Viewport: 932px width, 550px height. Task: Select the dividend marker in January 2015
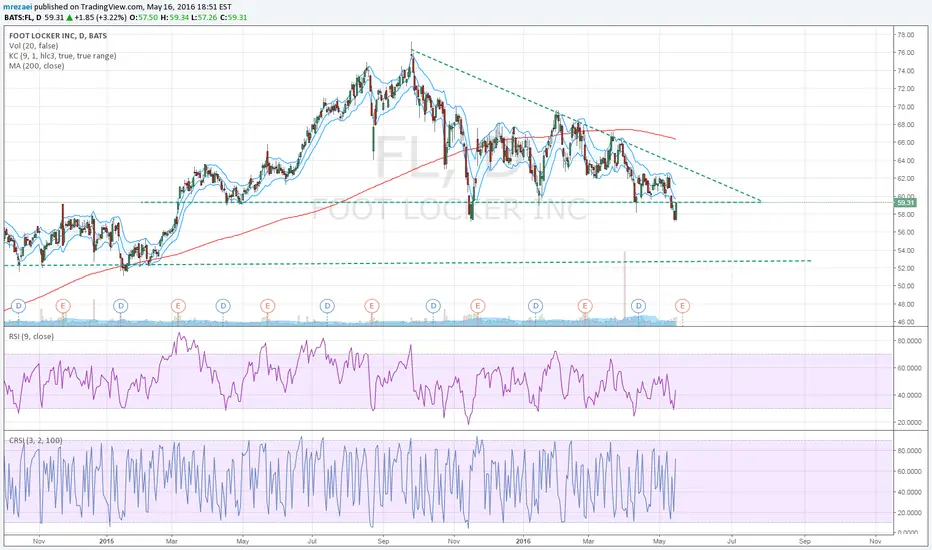121,306
